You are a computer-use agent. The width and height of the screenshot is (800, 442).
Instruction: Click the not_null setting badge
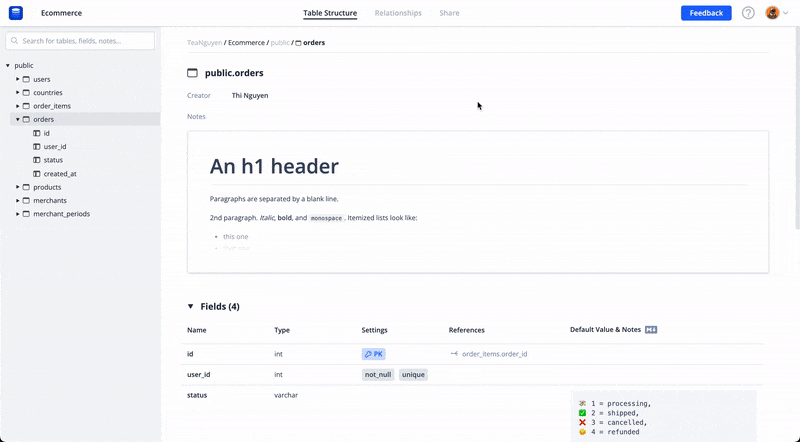pos(378,375)
